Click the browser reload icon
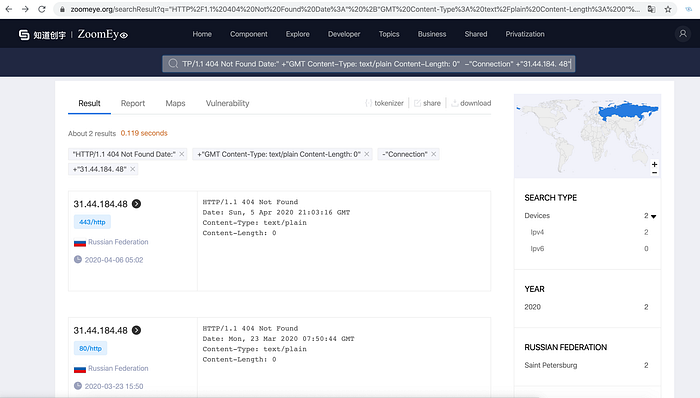 coord(42,9)
